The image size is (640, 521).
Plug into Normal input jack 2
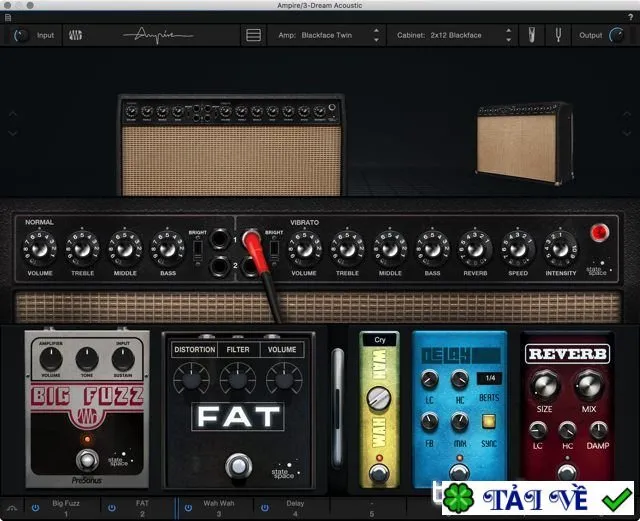pos(220,266)
